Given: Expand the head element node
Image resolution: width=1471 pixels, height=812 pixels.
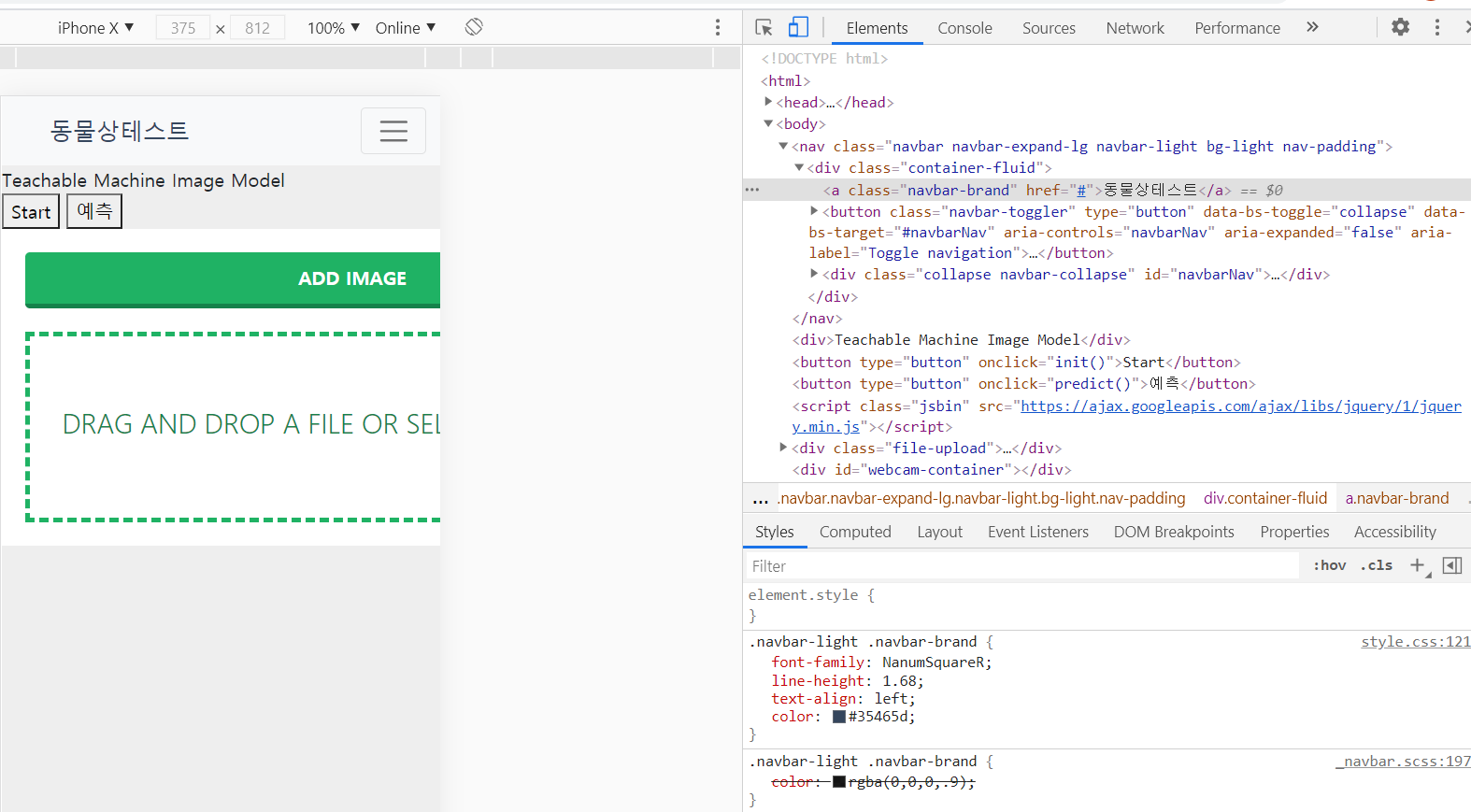Looking at the screenshot, I should 768,102.
